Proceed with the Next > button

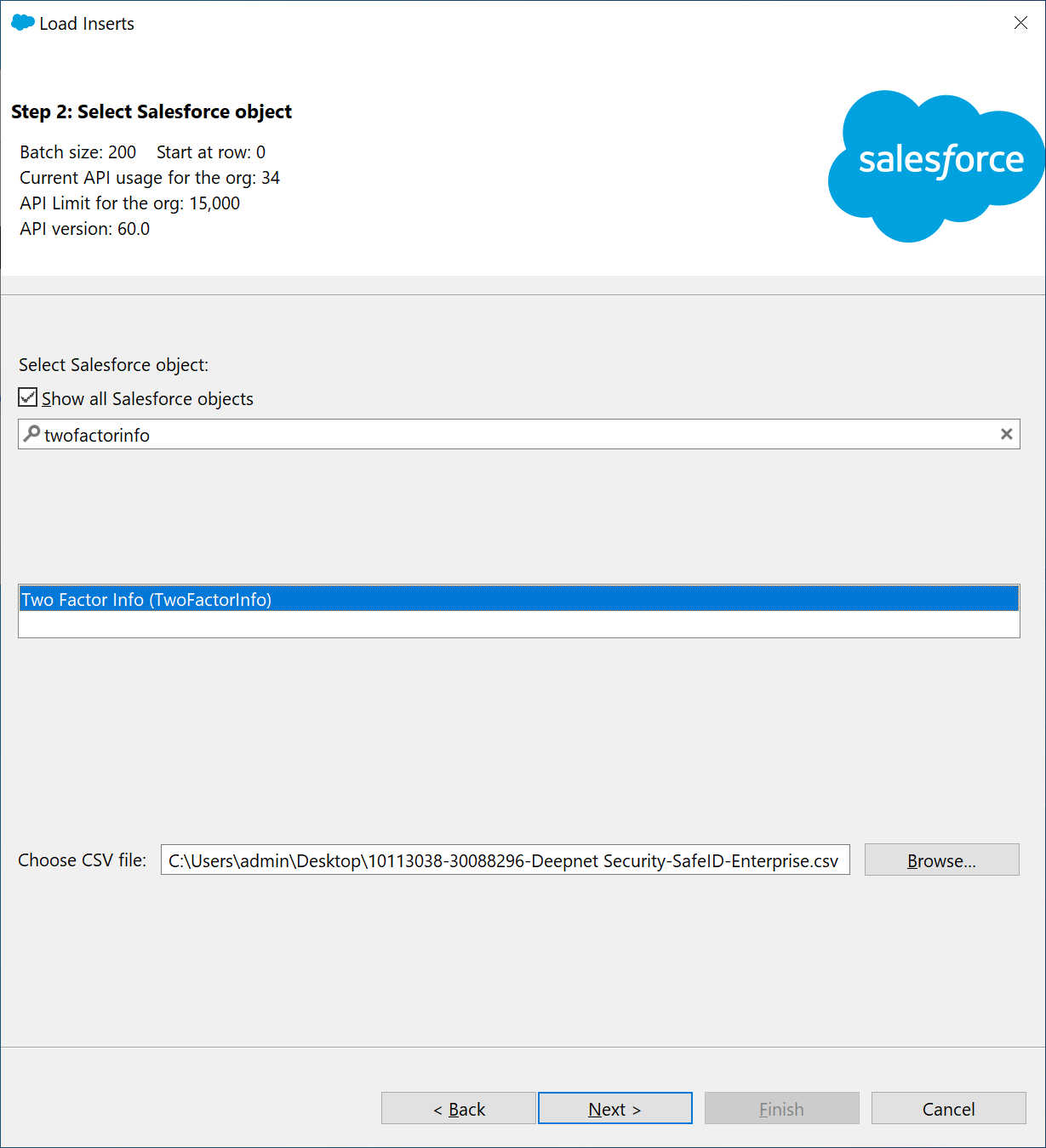(615, 1108)
